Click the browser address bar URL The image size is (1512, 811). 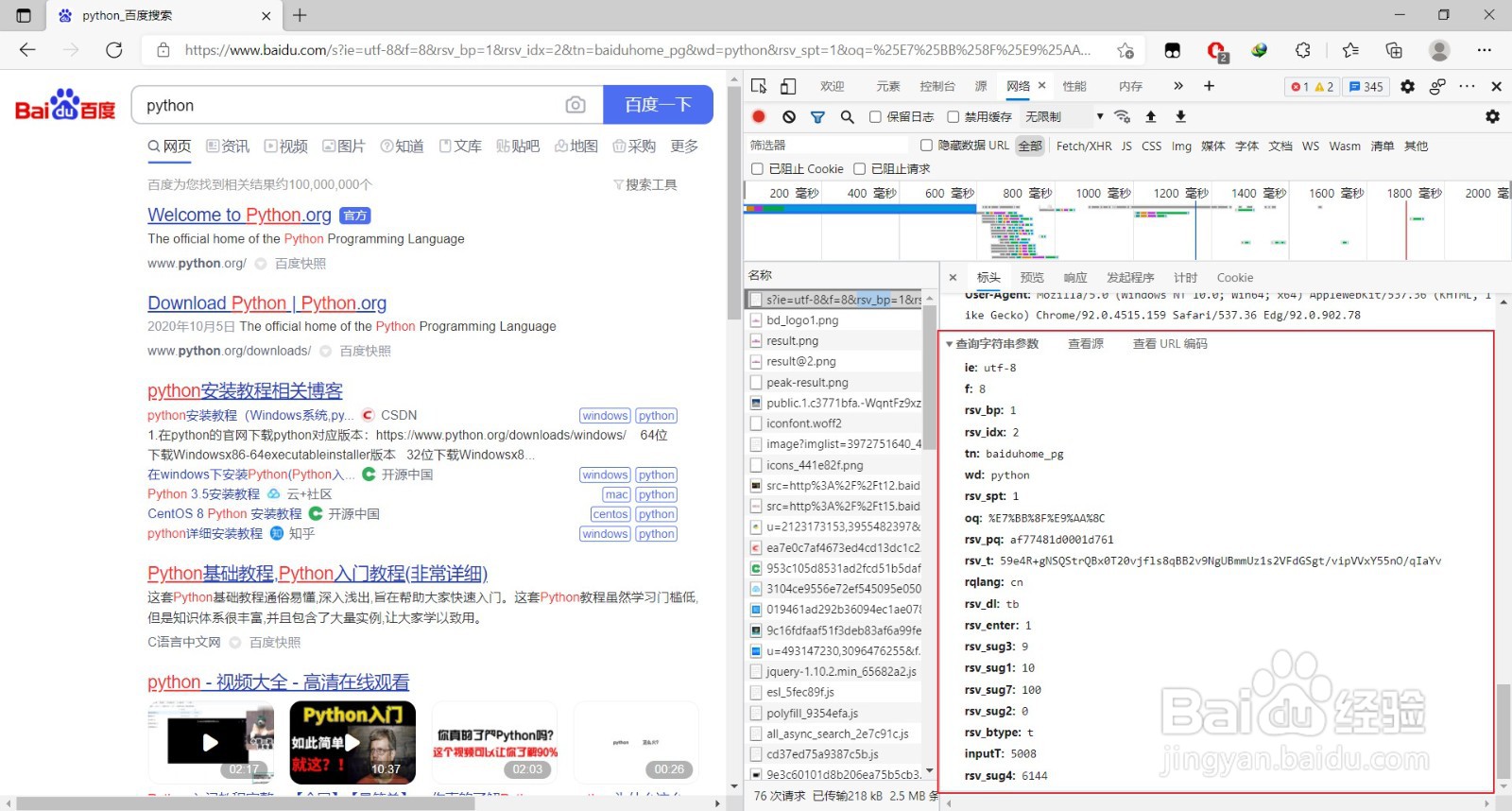pos(637,50)
